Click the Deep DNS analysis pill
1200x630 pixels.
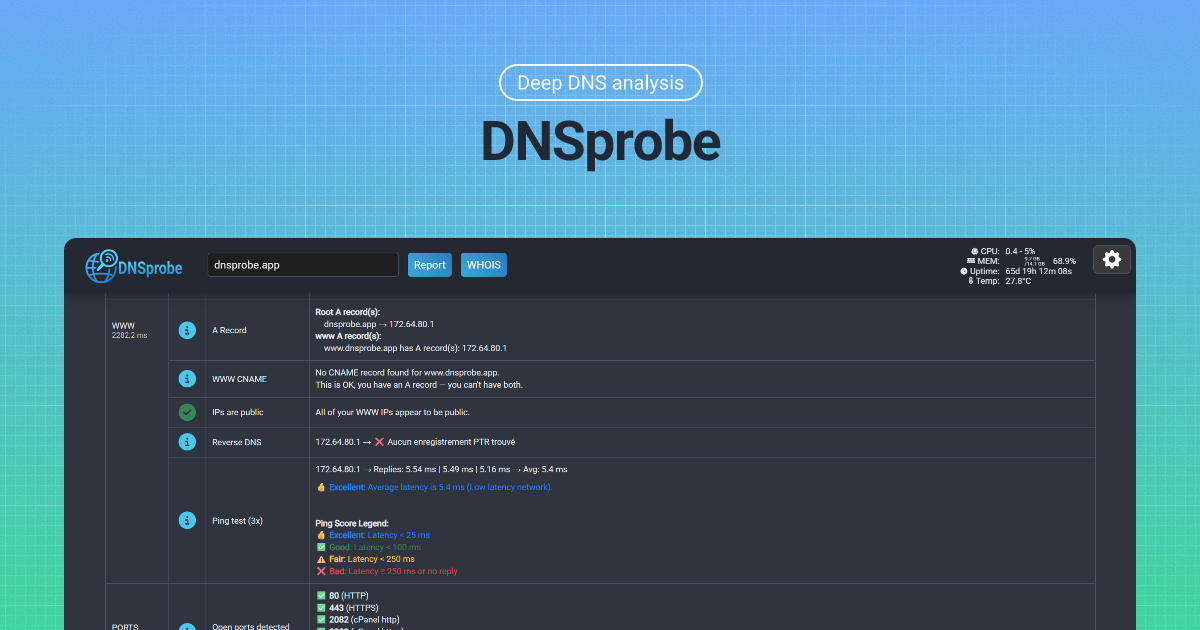(x=600, y=83)
